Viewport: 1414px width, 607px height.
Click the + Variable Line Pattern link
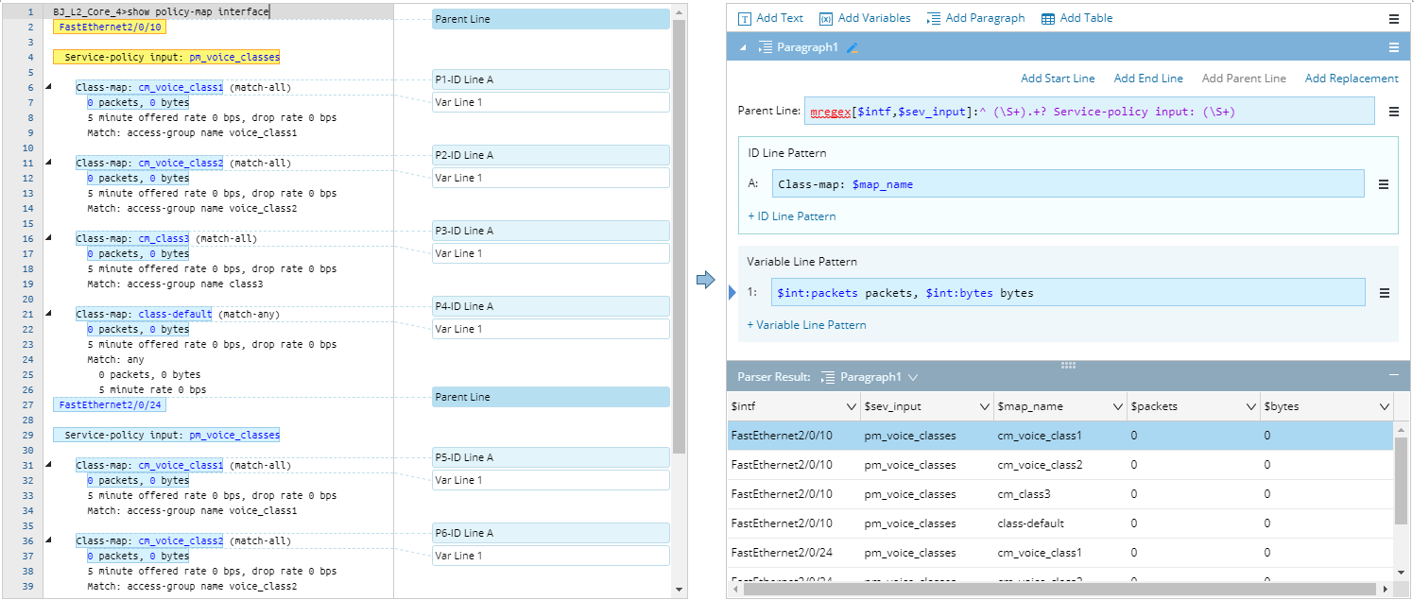tap(806, 325)
